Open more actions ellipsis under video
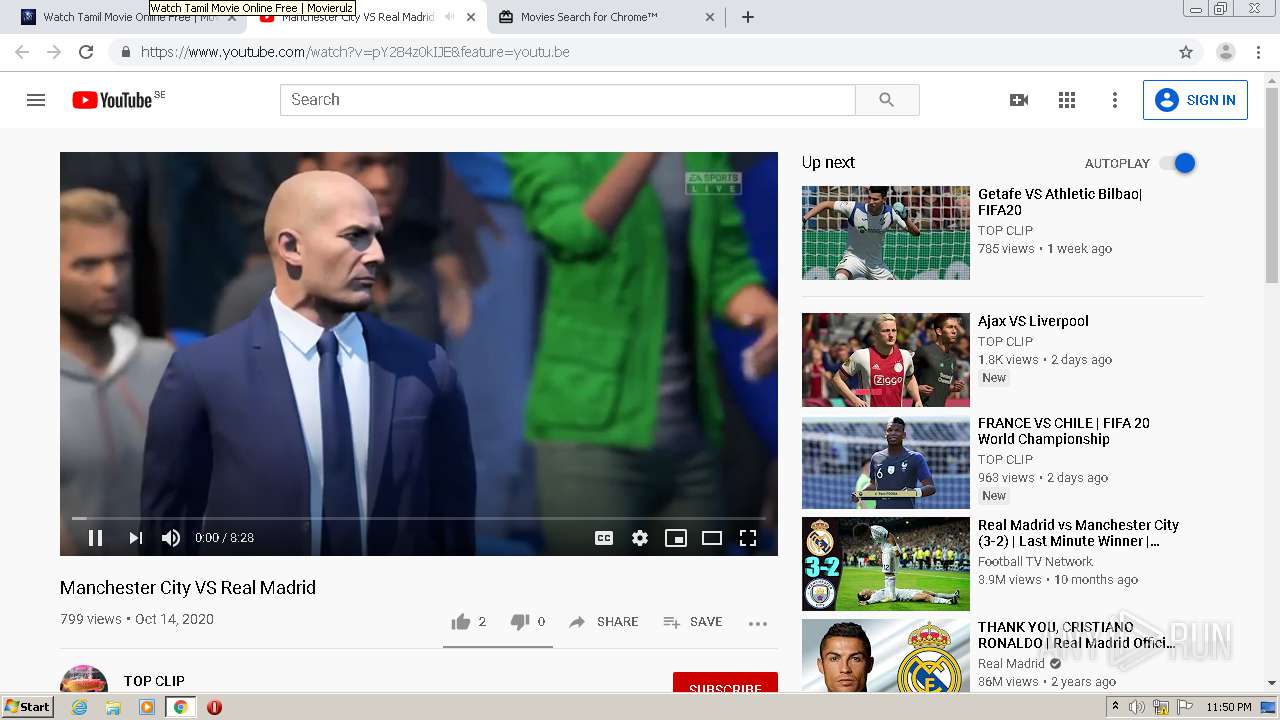 coord(758,623)
